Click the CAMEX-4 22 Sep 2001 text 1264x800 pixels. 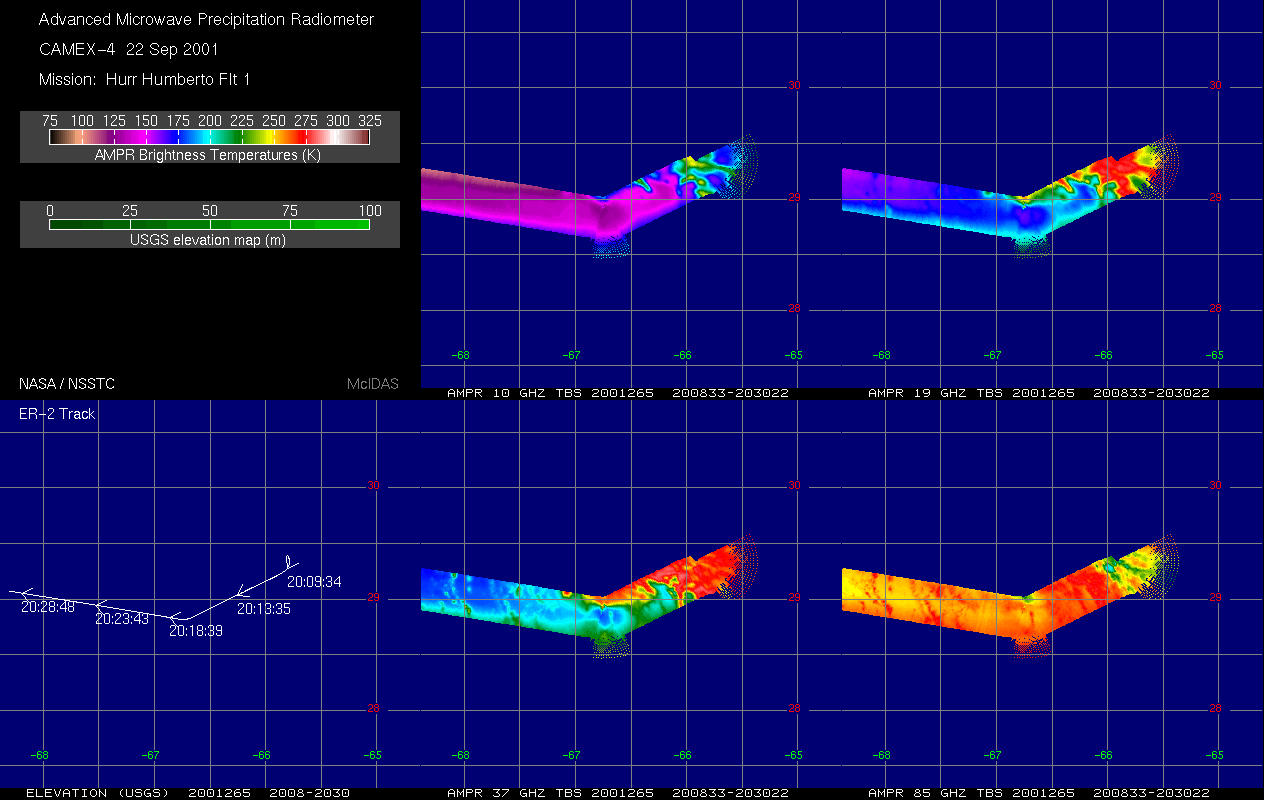(128, 49)
